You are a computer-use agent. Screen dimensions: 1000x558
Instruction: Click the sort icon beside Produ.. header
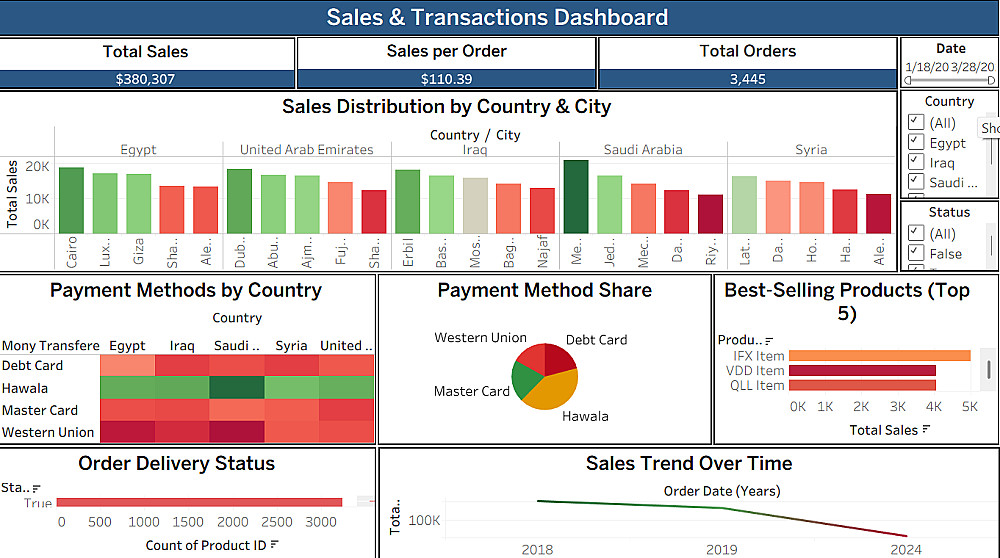769,341
